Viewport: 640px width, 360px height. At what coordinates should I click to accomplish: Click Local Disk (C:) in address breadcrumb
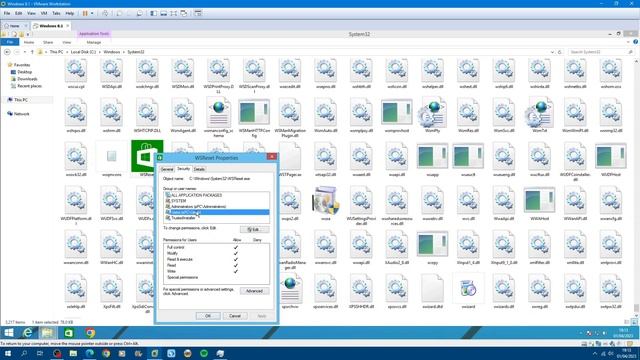click(x=83, y=52)
